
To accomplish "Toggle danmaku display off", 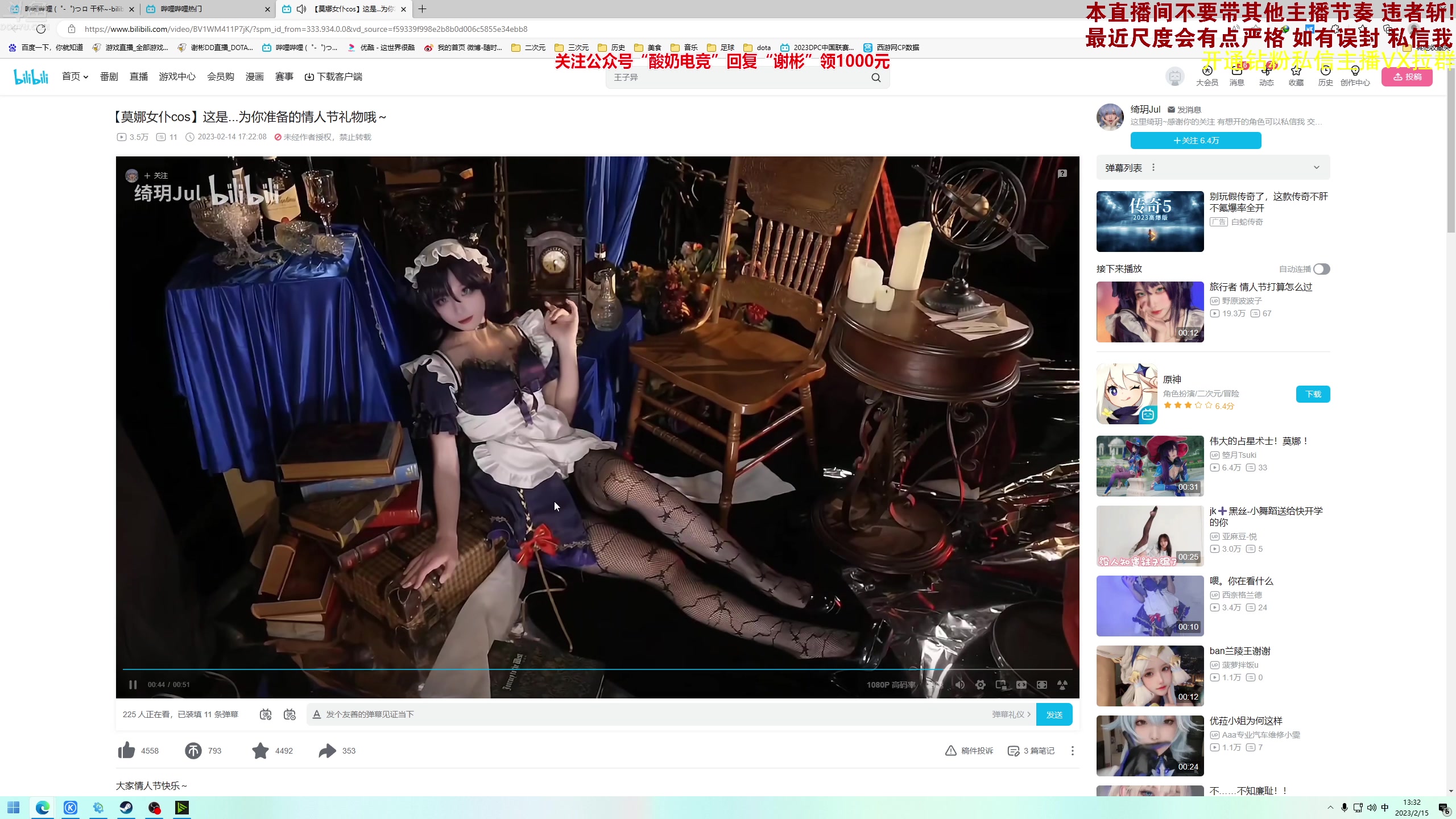I will 266,714.
